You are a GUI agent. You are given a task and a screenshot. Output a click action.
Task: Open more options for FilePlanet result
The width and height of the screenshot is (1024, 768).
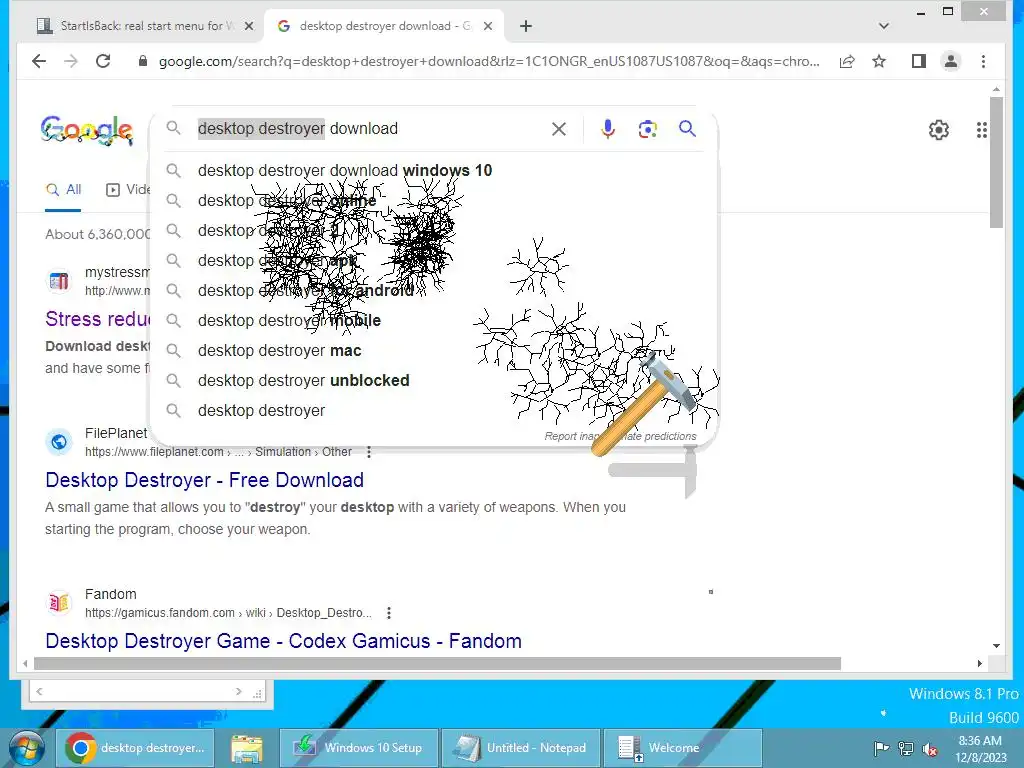[369, 452]
